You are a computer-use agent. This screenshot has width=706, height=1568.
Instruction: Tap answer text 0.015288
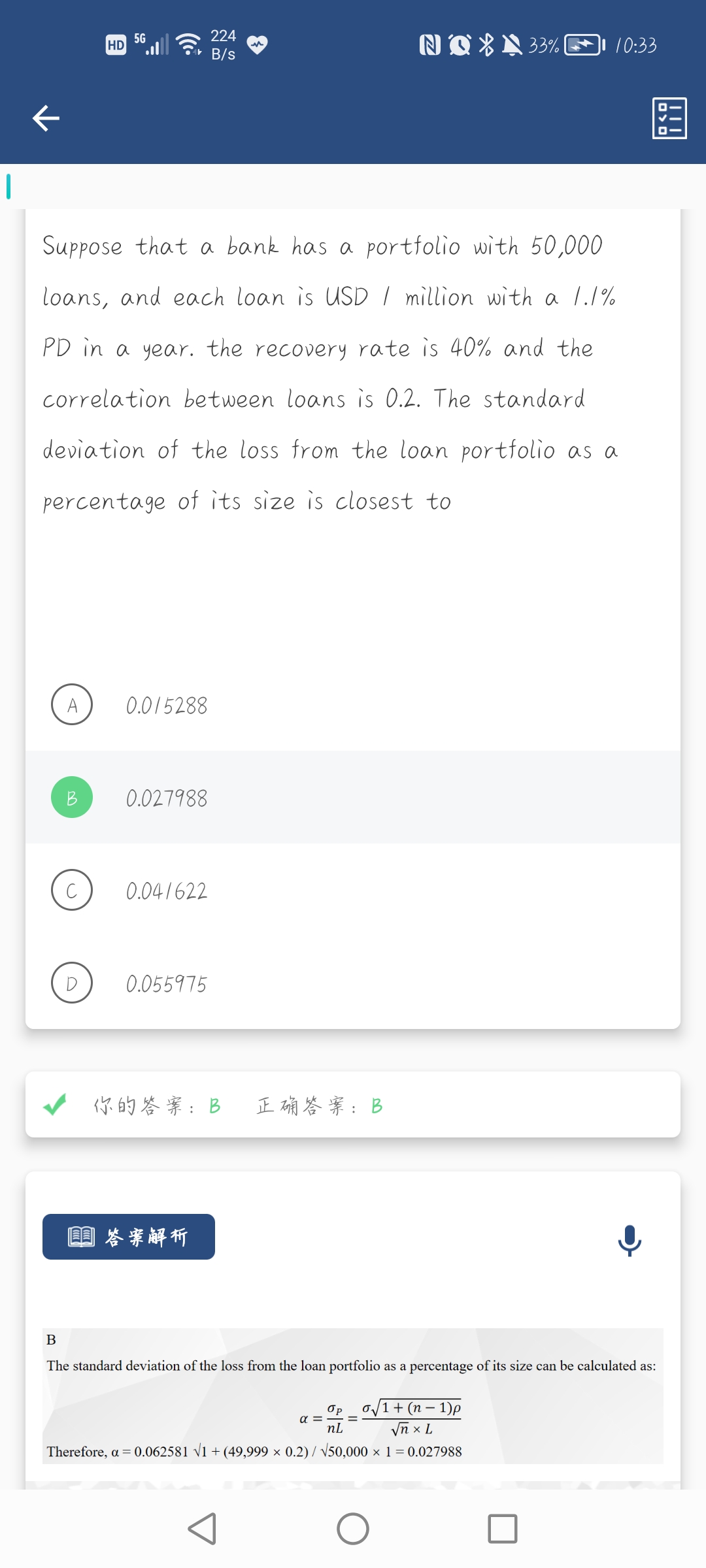[167, 706]
